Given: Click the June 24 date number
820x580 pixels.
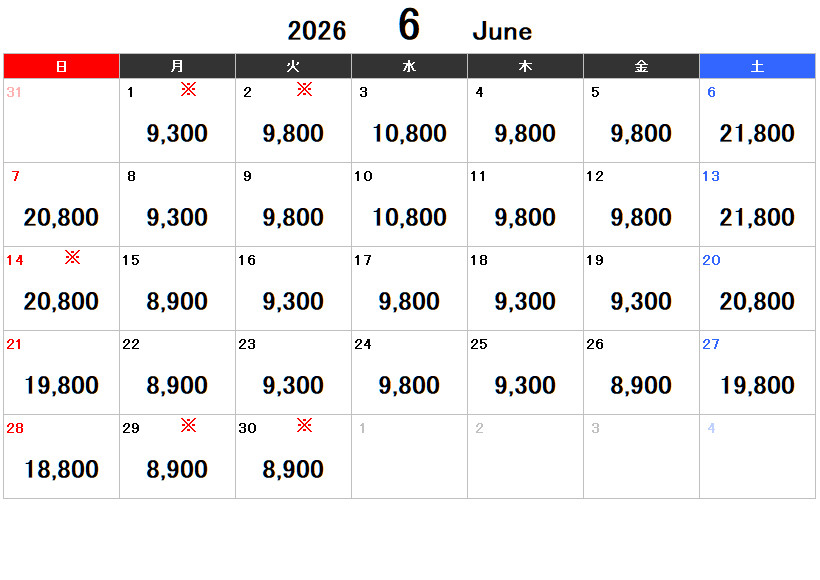Looking at the screenshot, I should coord(363,344).
